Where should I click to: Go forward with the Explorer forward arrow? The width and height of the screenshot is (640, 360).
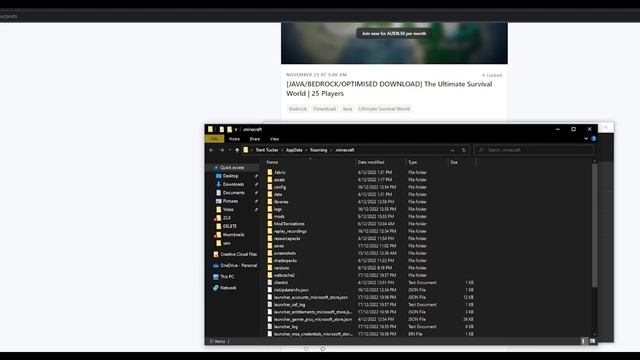tap(222, 150)
